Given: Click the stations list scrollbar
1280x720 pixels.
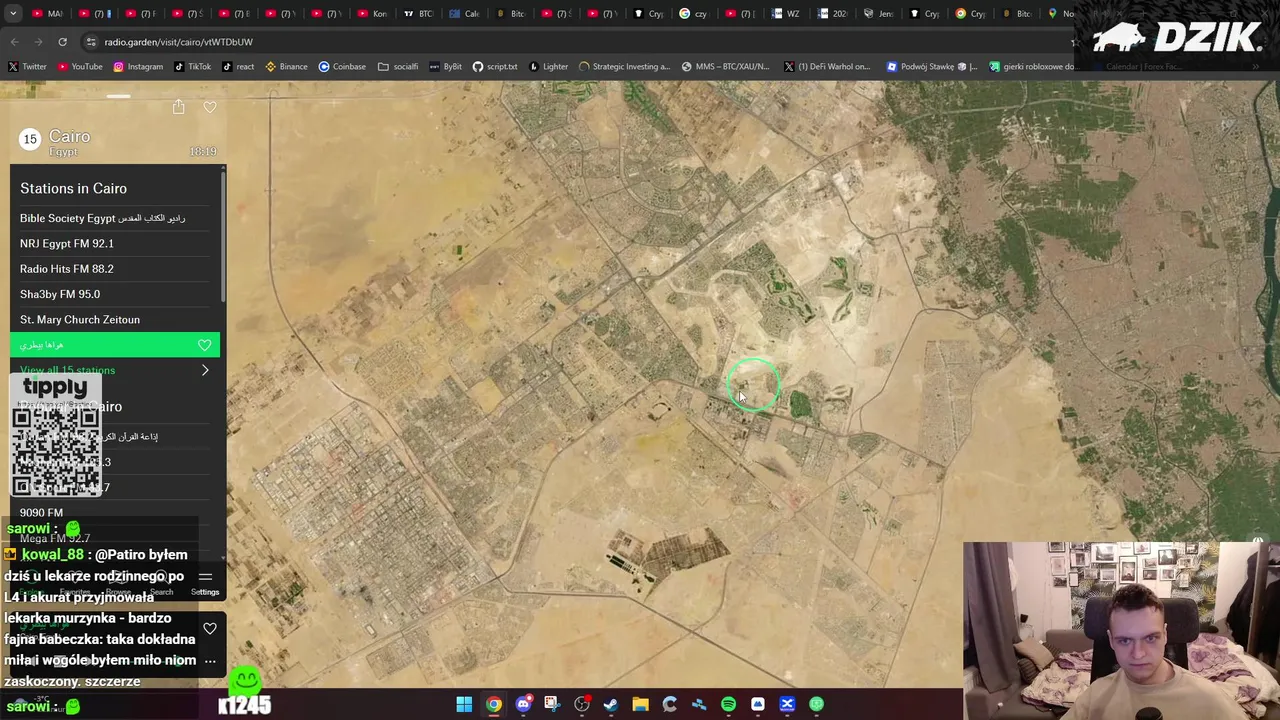Looking at the screenshot, I should pos(224,235).
